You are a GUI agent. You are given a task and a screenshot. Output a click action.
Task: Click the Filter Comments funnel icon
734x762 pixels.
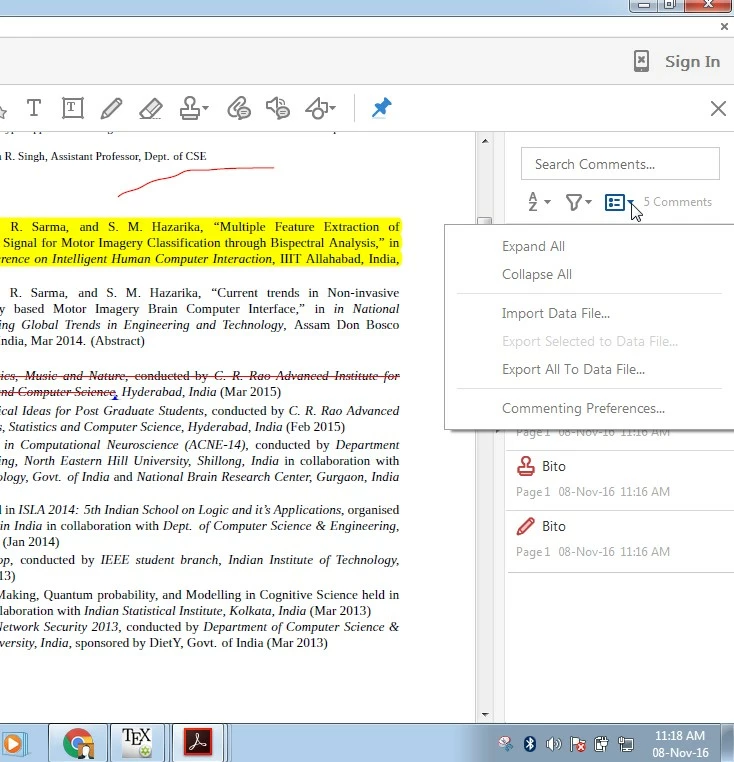(574, 202)
